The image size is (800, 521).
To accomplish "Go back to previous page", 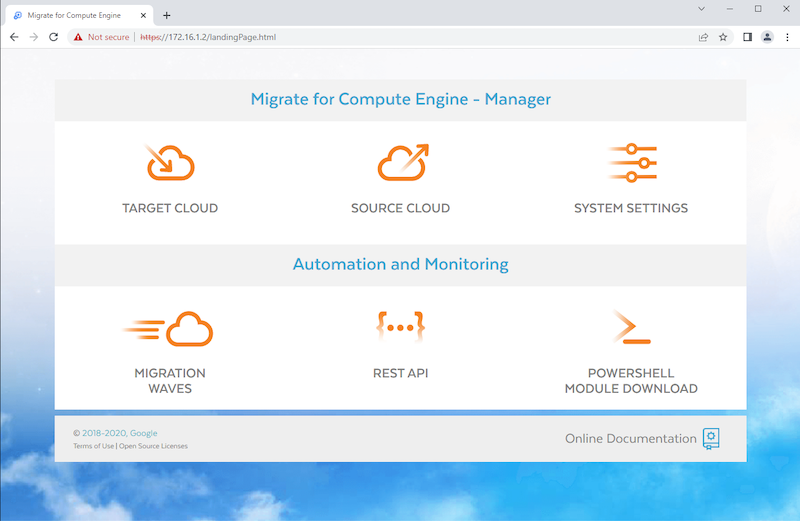I will [x=14, y=37].
